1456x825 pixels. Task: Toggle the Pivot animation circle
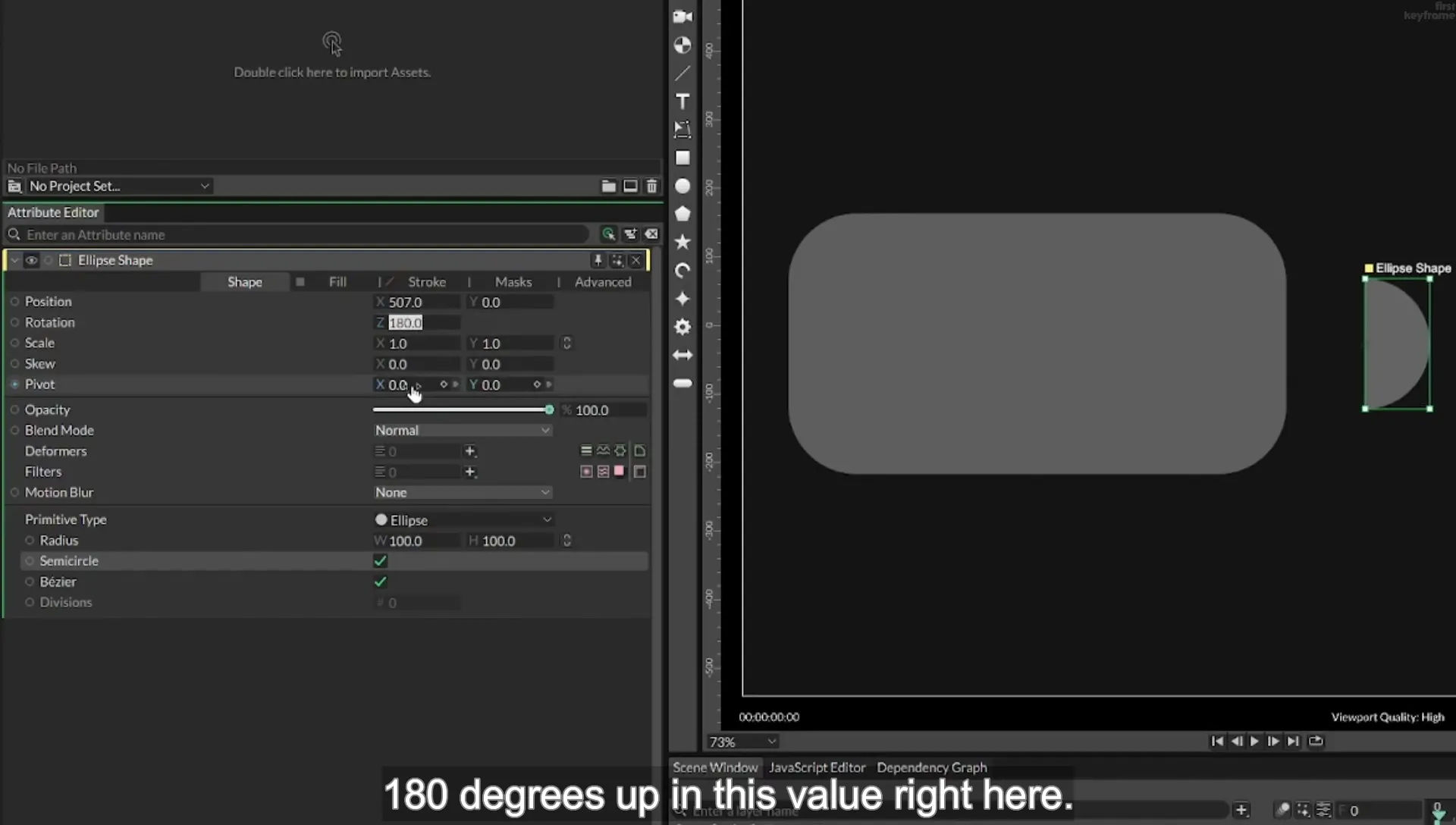tap(14, 384)
